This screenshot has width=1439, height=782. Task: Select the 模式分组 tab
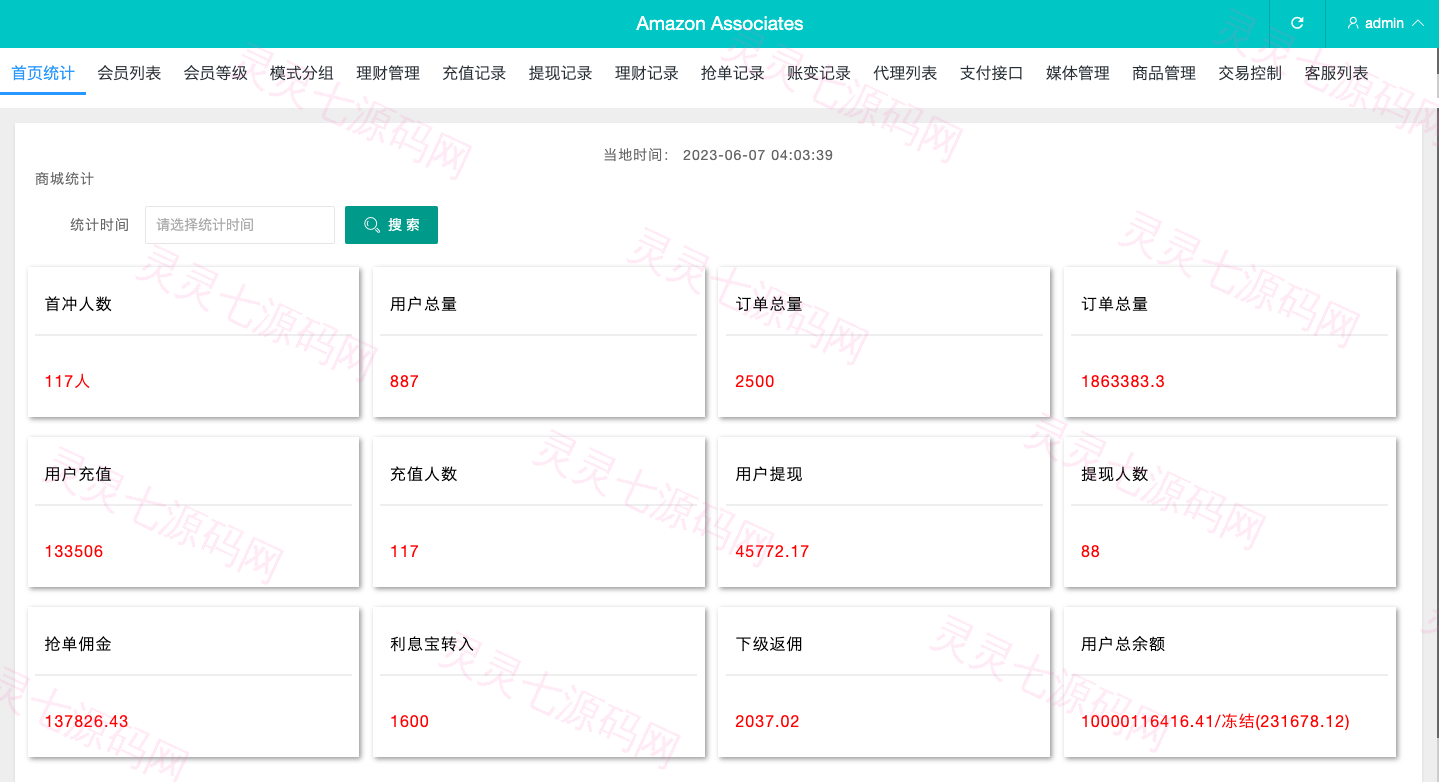tap(302, 73)
